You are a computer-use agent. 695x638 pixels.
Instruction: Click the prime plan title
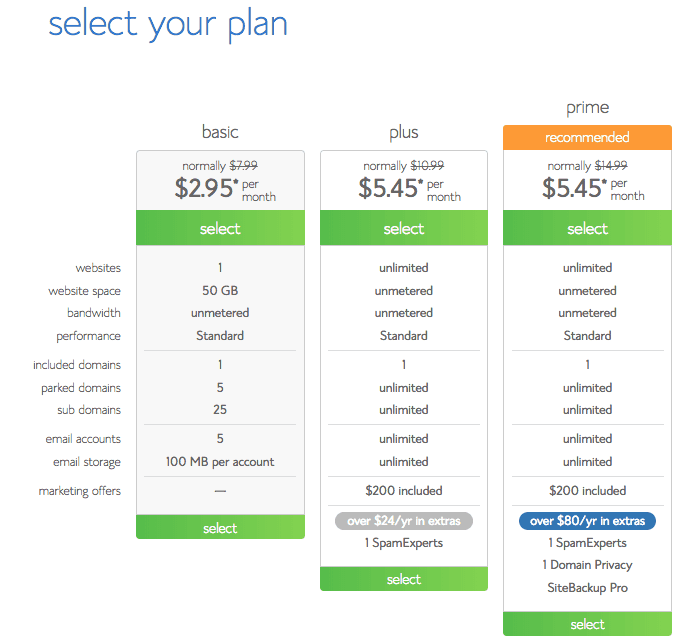pos(587,108)
